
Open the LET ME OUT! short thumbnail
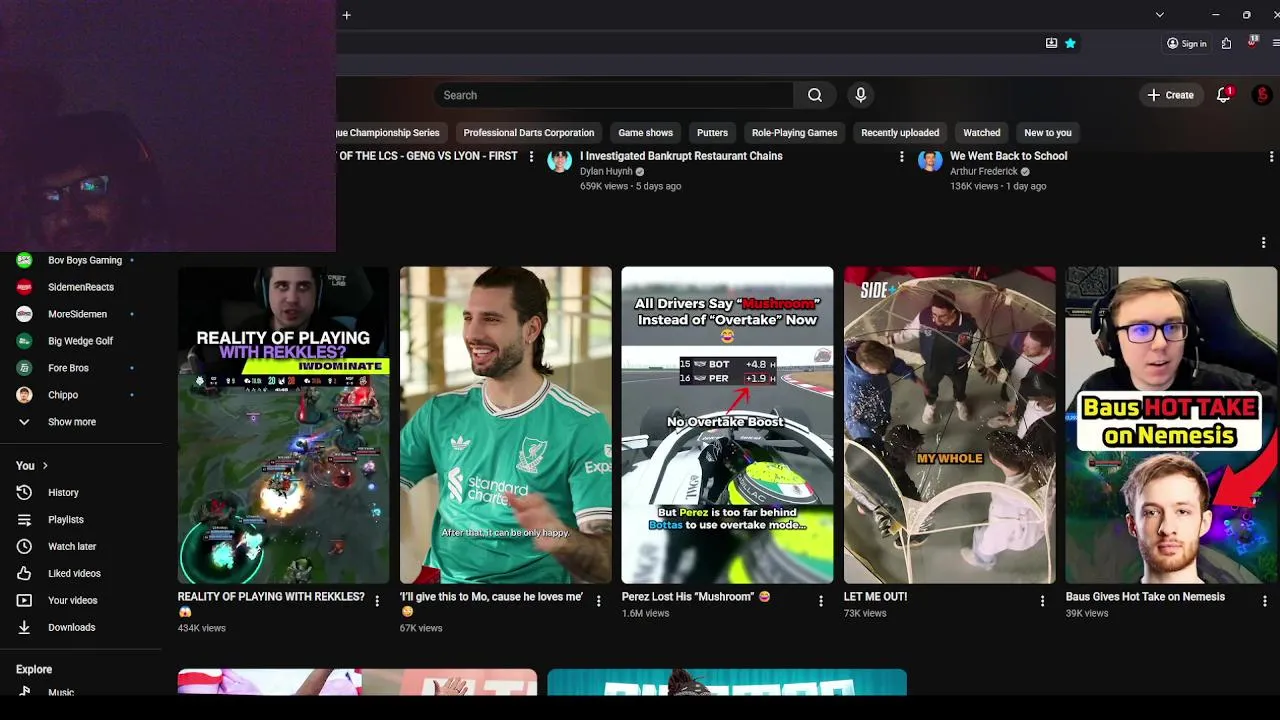coord(949,425)
